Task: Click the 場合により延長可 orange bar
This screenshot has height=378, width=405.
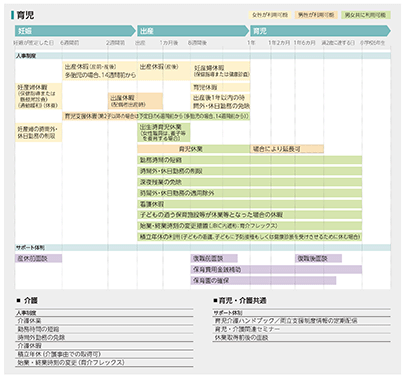Action: coord(287,149)
